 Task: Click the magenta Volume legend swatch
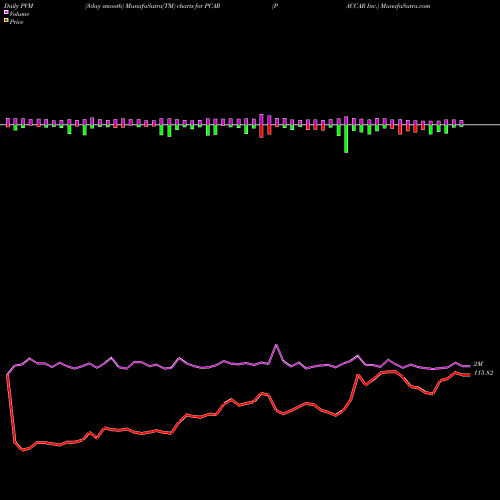6,13
